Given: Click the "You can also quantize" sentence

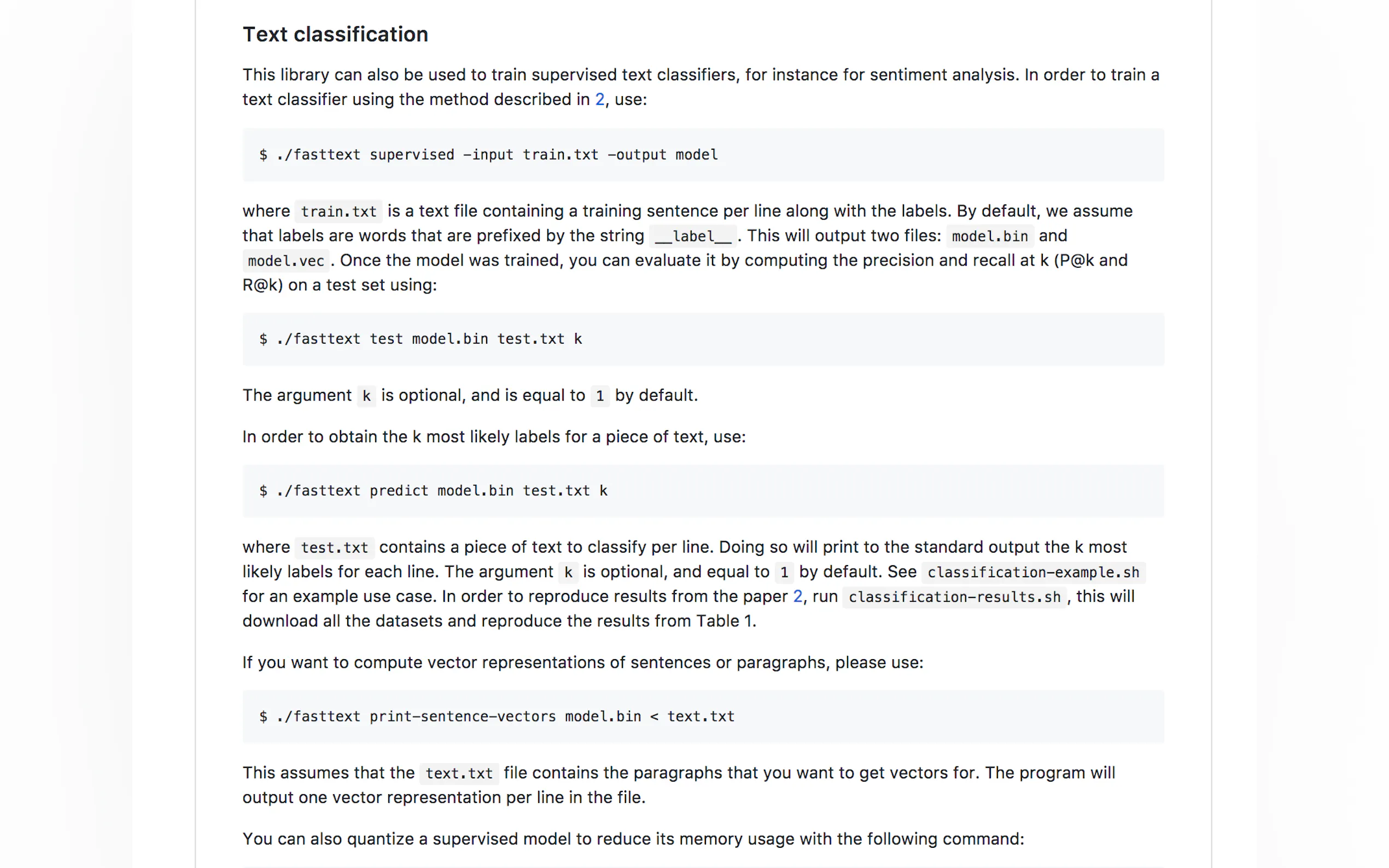Looking at the screenshot, I should (x=633, y=838).
